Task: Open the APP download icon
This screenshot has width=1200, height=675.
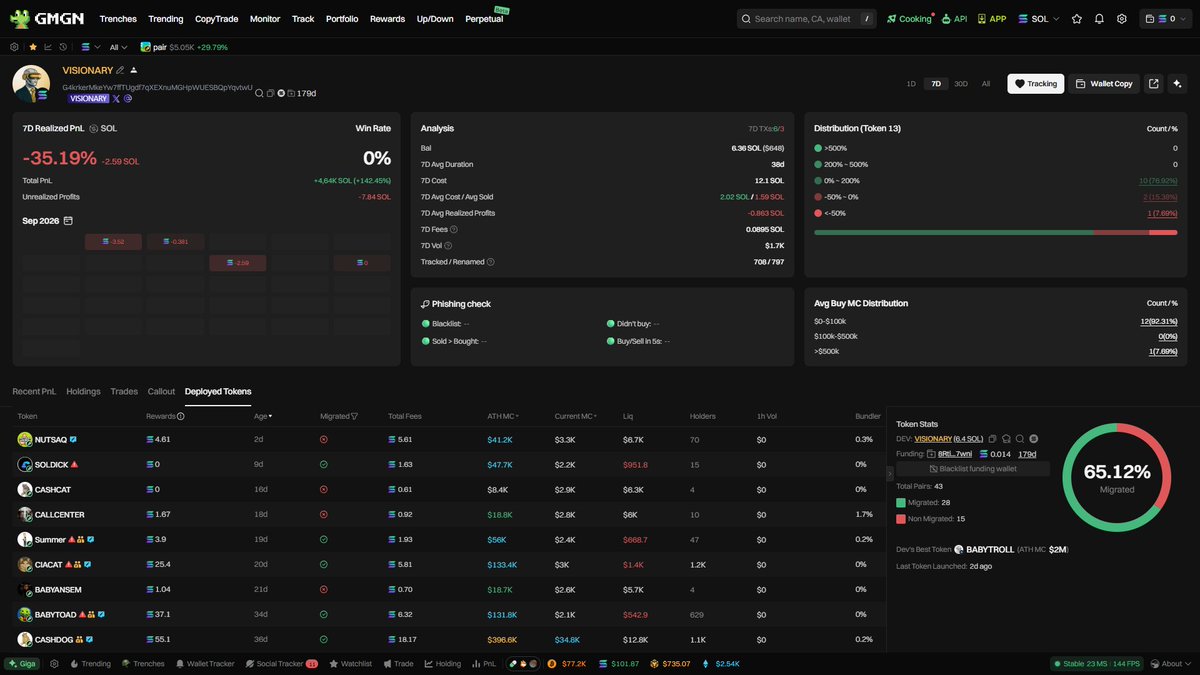Action: pos(982,19)
